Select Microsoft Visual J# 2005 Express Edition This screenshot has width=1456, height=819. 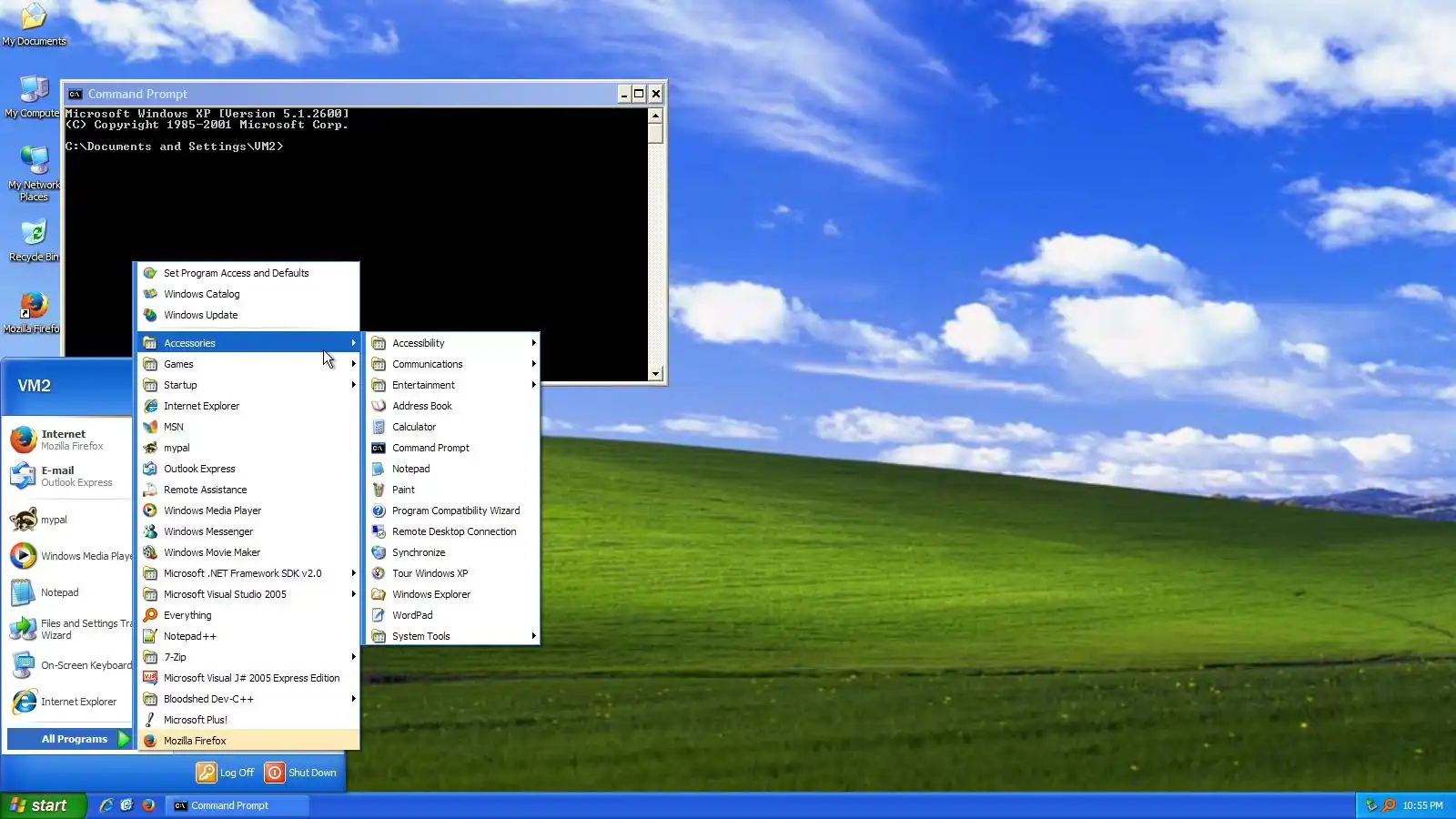pyautogui.click(x=248, y=678)
